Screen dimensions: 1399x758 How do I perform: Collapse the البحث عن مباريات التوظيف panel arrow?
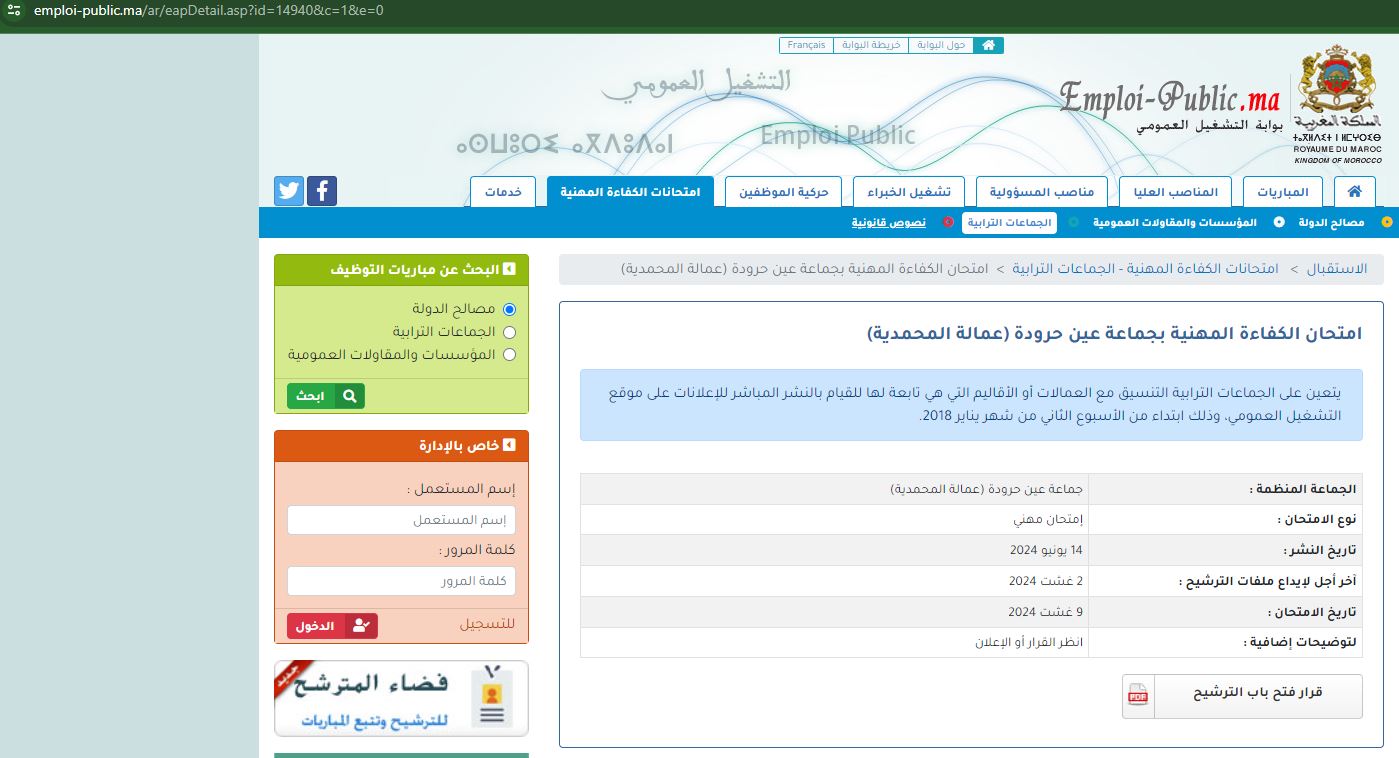(x=510, y=270)
